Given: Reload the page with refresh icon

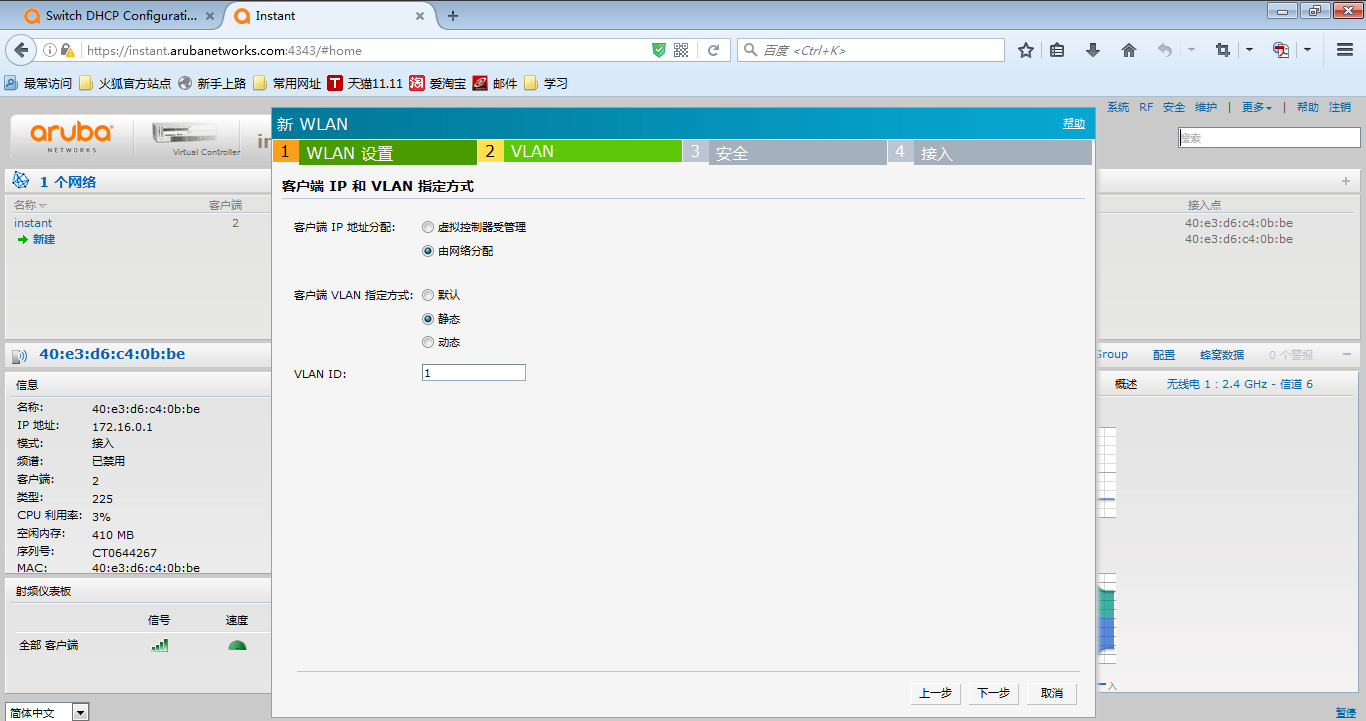Looking at the screenshot, I should coord(713,50).
